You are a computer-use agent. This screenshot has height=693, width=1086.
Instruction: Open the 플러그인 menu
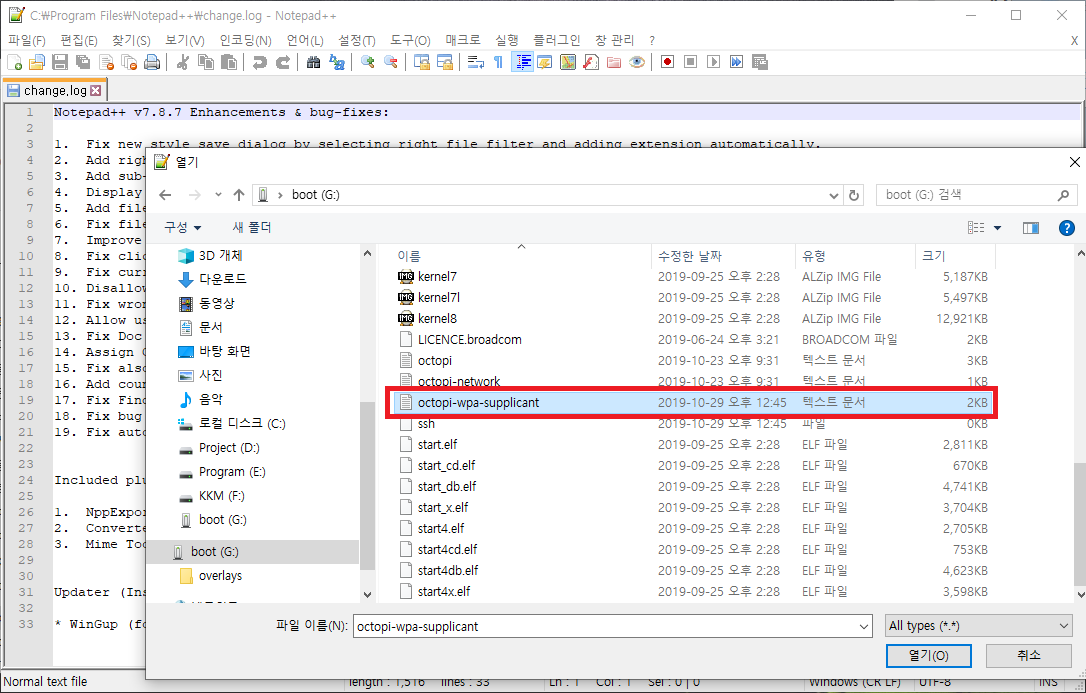tap(556, 41)
